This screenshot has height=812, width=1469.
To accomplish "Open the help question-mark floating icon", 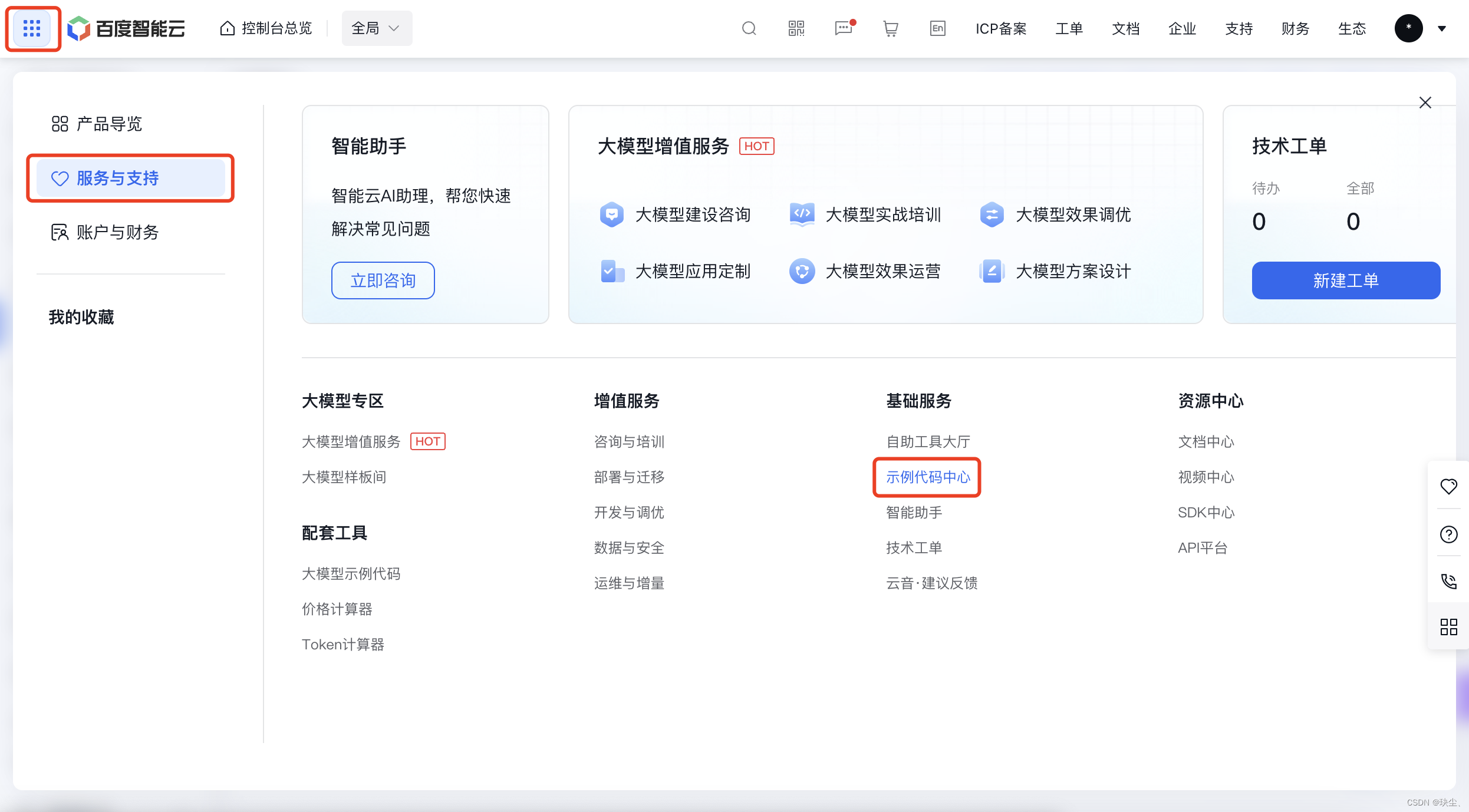I will pos(1448,534).
